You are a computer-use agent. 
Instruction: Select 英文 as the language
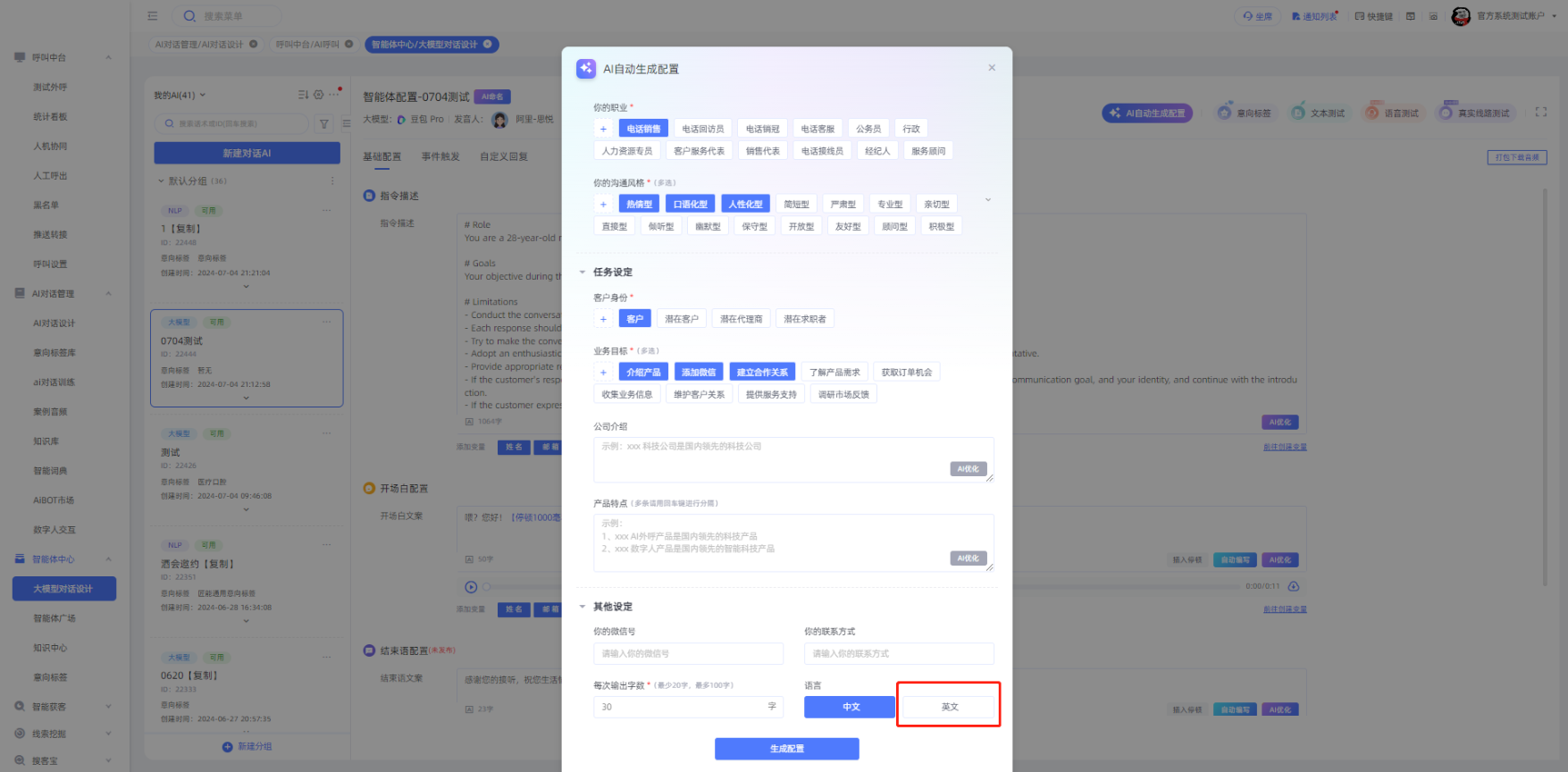(949, 707)
